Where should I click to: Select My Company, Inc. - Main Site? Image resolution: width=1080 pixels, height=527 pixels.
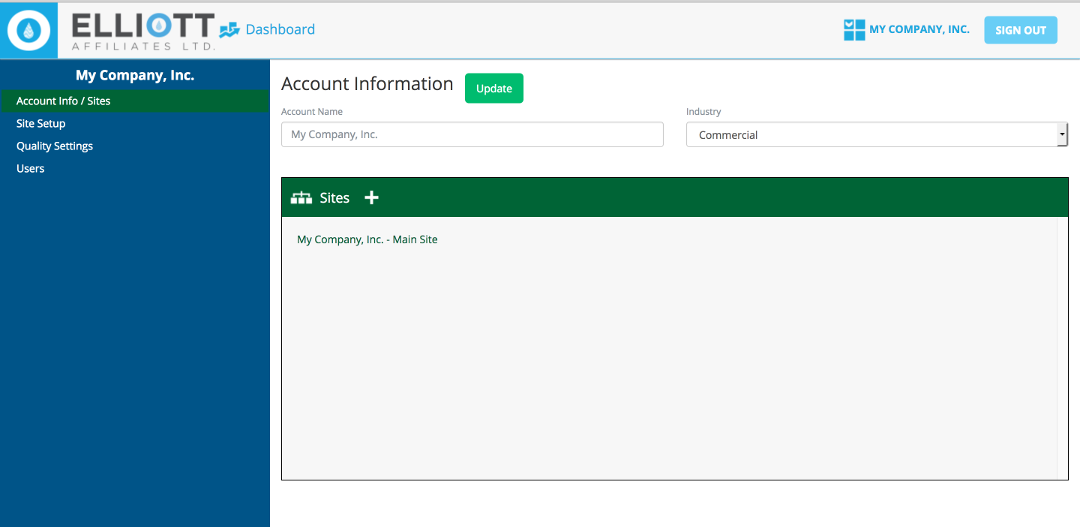[367, 240]
